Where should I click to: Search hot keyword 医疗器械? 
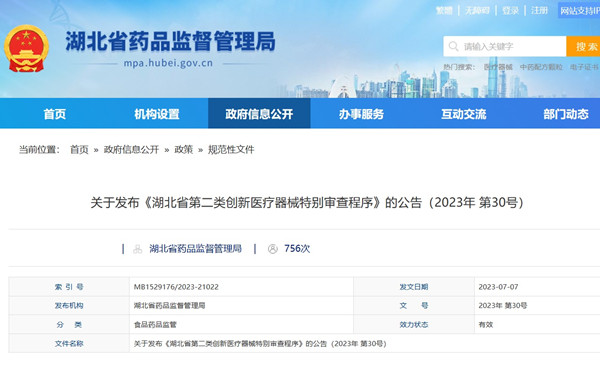point(498,67)
